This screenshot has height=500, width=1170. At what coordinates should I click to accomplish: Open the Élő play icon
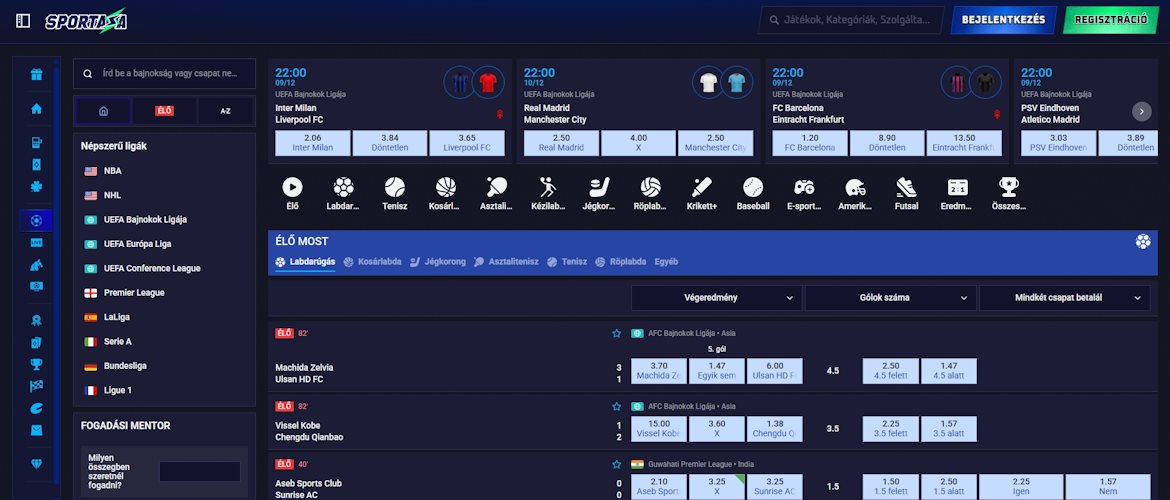[292, 188]
